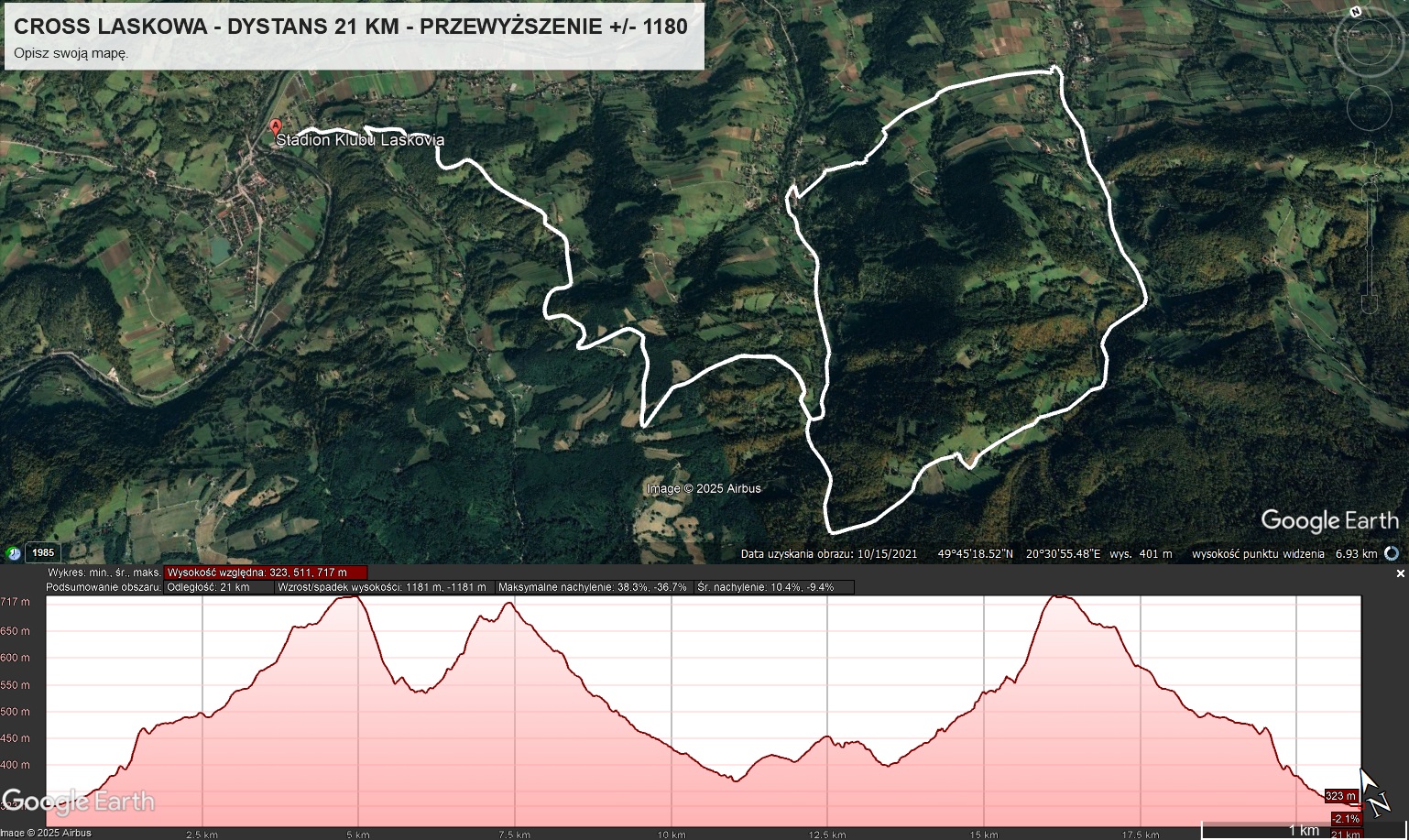Click the Podsumowanie obszaru label
The image size is (1409, 840).
104,587
